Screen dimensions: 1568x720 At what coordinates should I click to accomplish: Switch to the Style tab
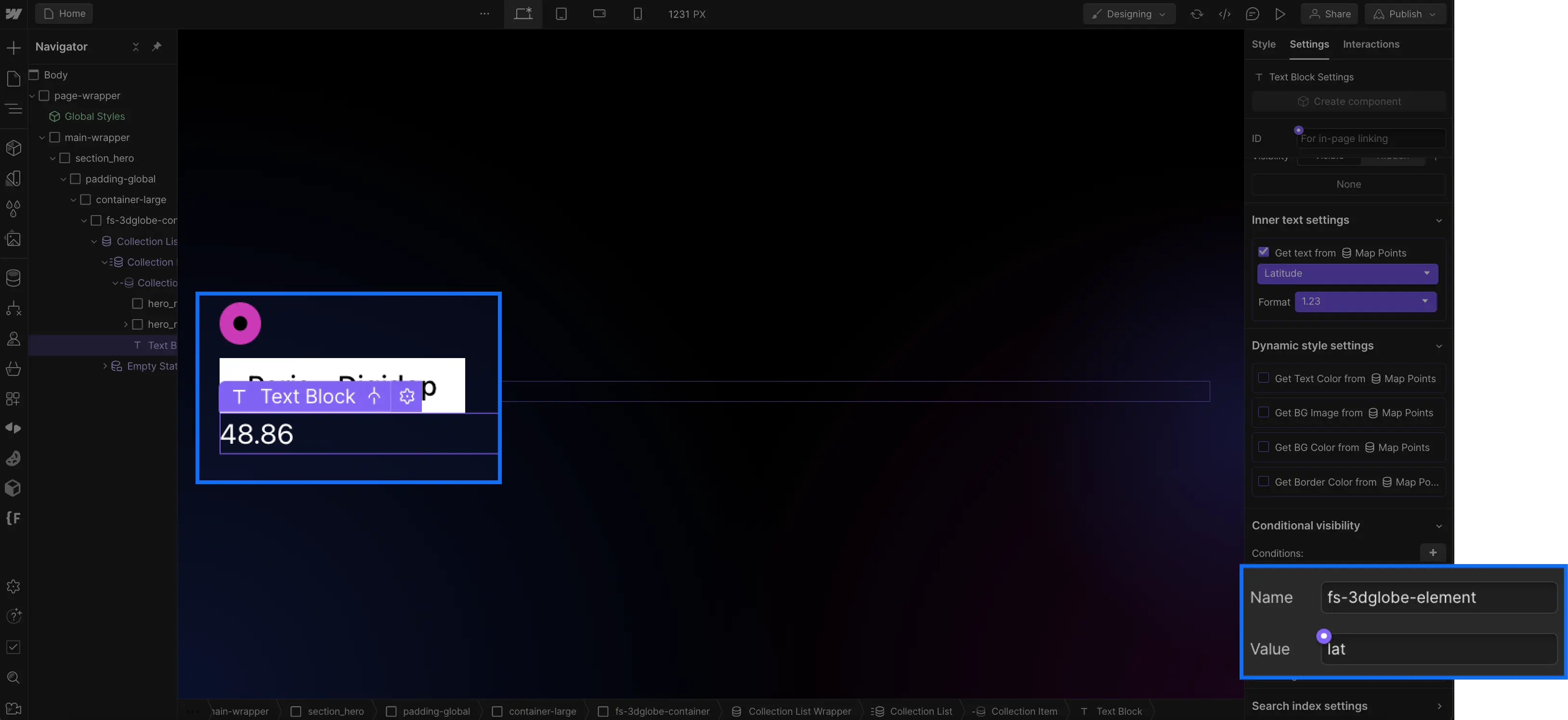[x=1264, y=44]
